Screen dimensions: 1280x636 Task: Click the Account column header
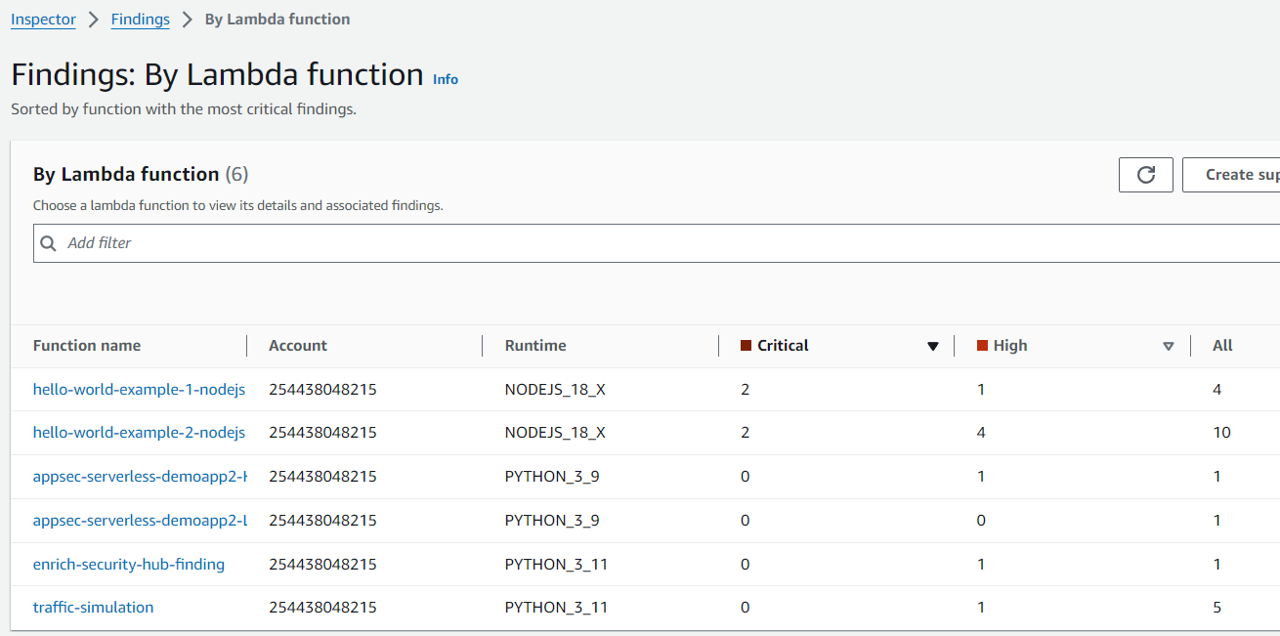click(x=298, y=345)
